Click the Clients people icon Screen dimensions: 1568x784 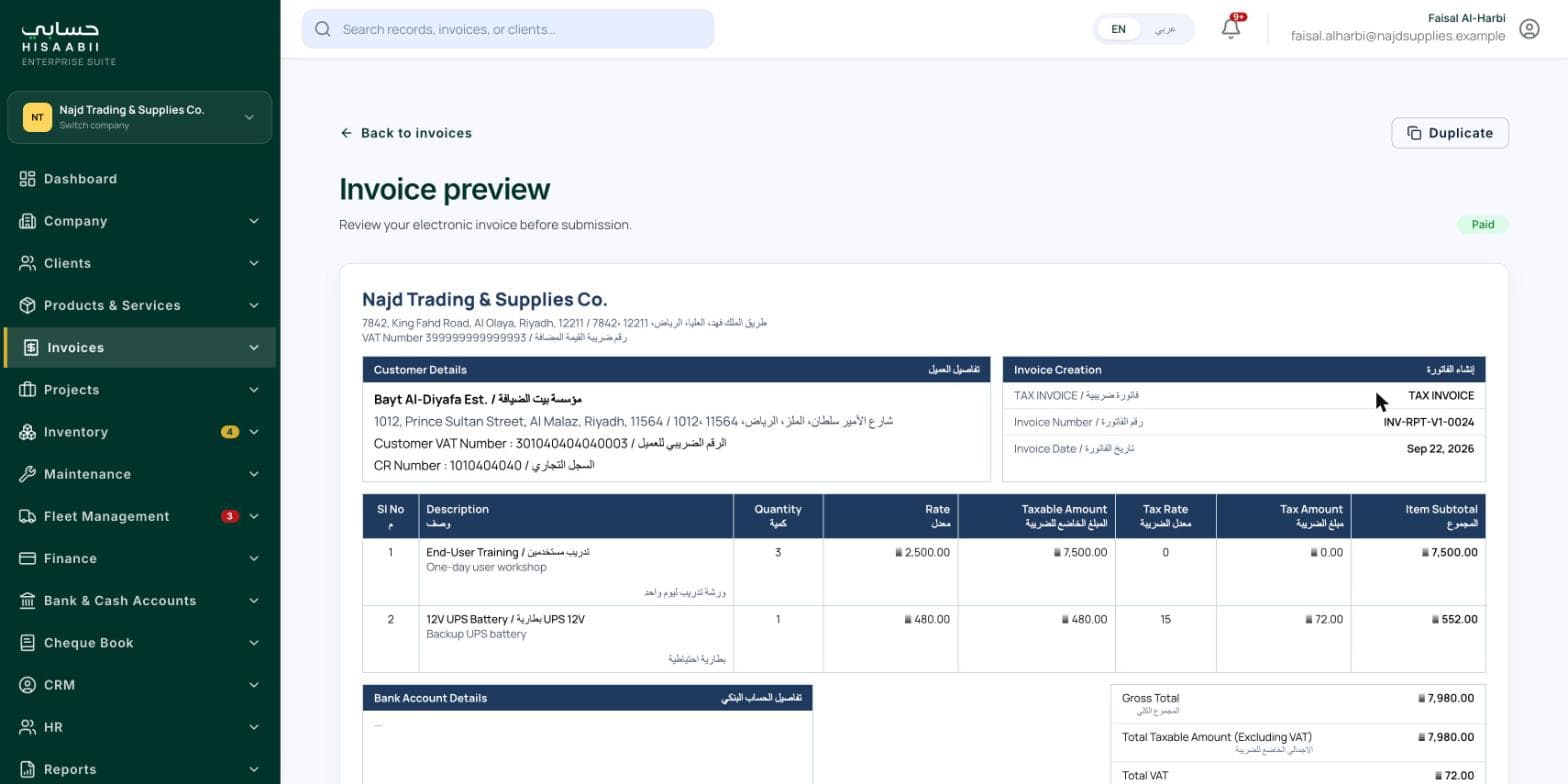pos(27,263)
